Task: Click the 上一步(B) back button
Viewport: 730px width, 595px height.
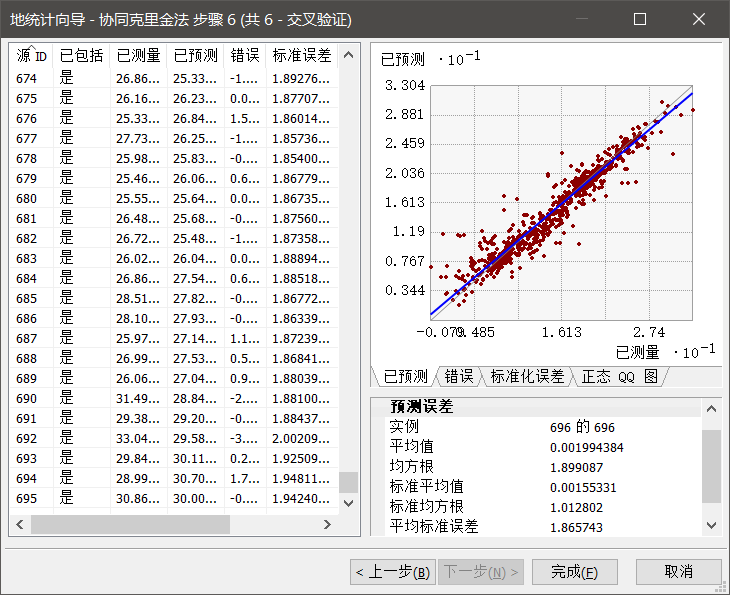Action: point(392,572)
